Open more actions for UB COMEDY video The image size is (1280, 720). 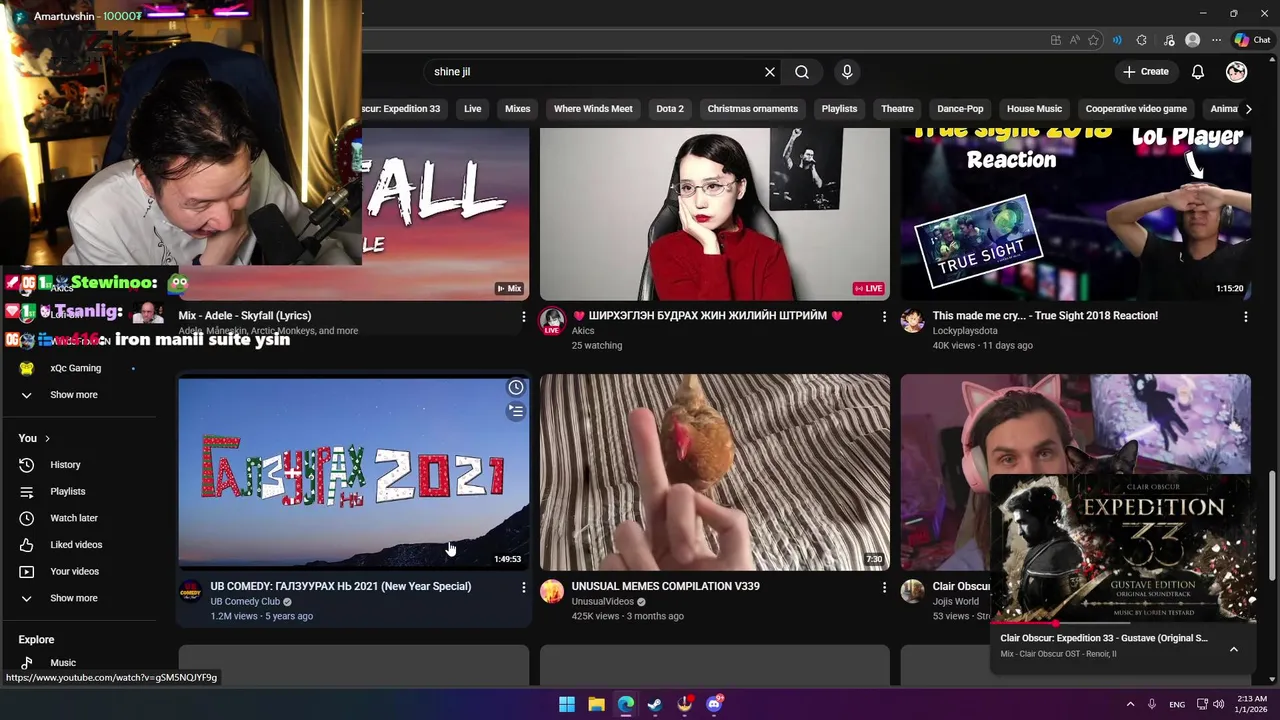[x=523, y=587]
